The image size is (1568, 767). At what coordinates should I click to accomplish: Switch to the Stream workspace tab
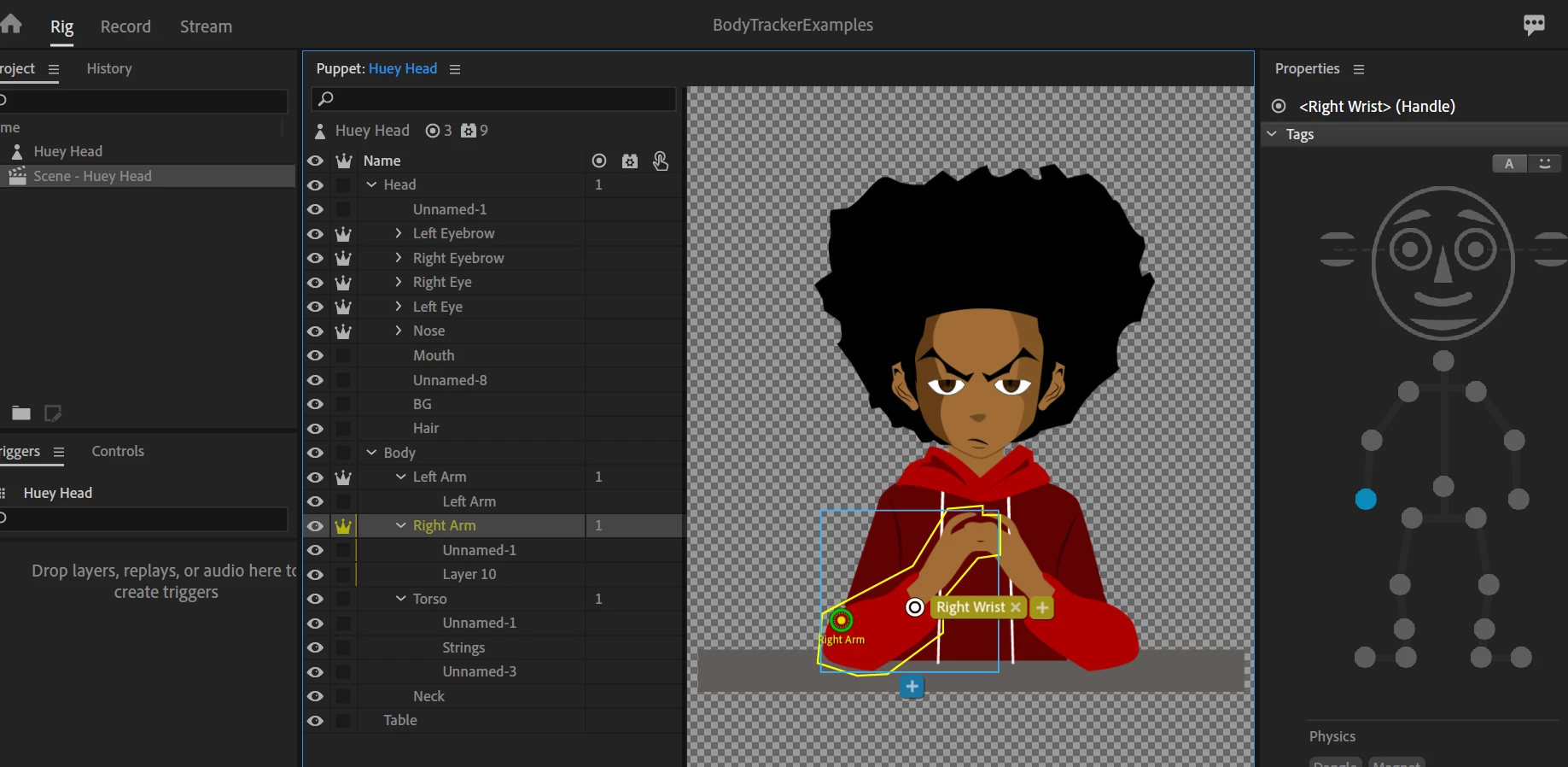pyautogui.click(x=206, y=26)
